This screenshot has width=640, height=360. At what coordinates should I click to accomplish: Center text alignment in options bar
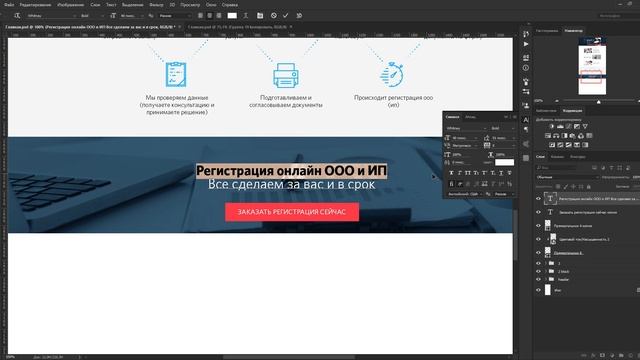(x=210, y=16)
